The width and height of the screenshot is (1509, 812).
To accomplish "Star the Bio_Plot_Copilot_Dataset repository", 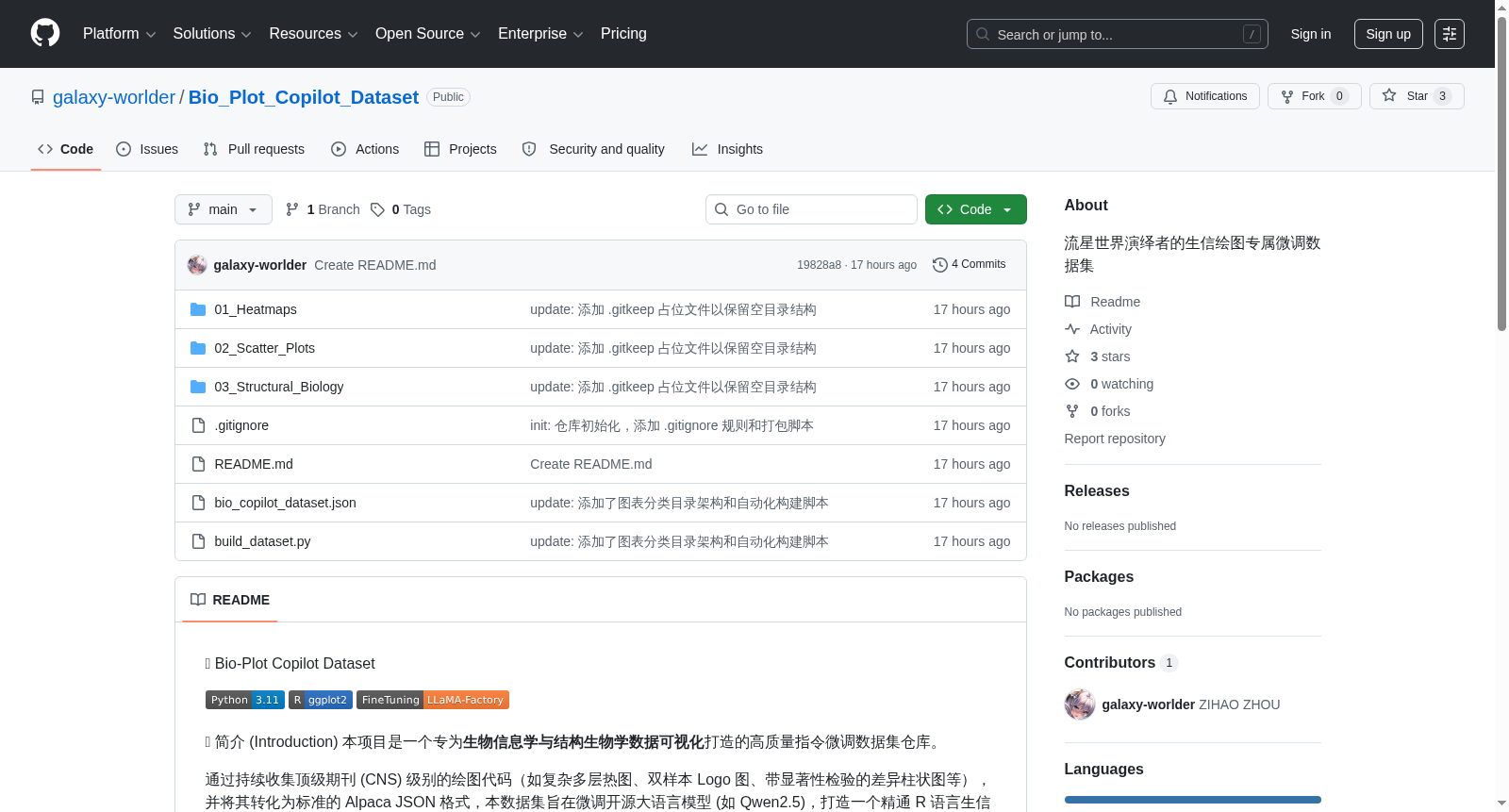I will point(1417,96).
